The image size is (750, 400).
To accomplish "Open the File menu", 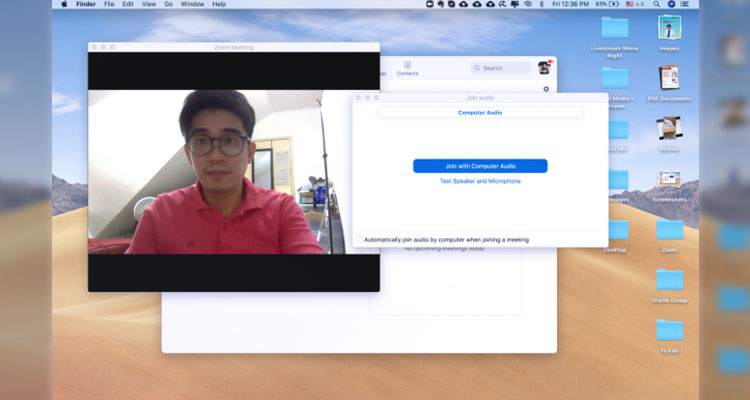I will pos(109,4).
